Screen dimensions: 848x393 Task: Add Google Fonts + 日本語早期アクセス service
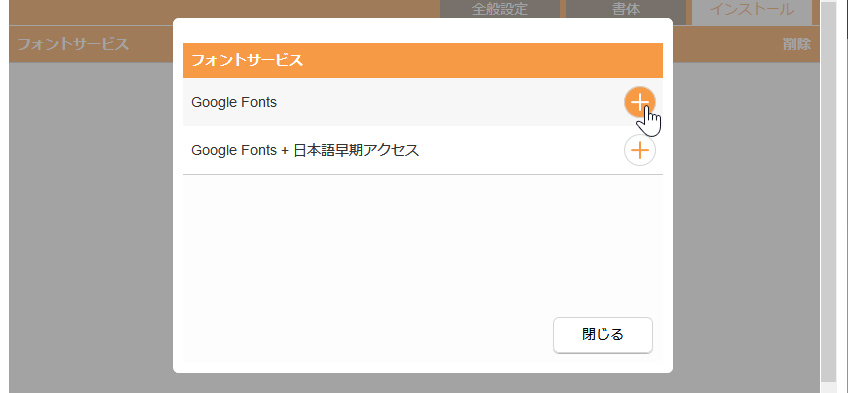640,150
